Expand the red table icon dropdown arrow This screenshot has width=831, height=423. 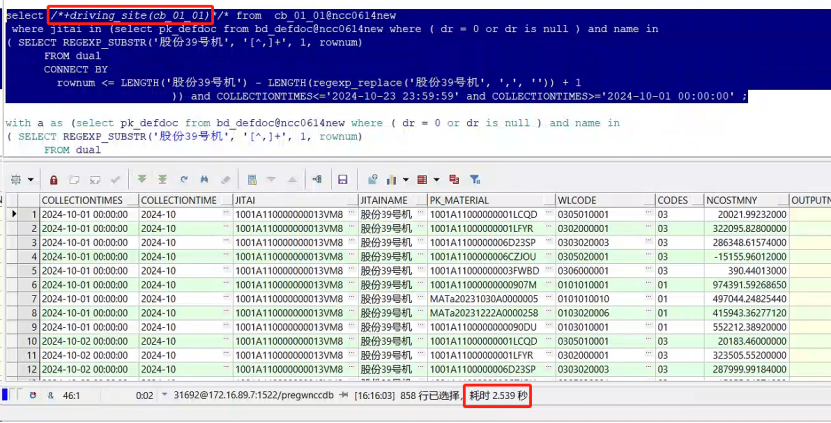coord(437,180)
